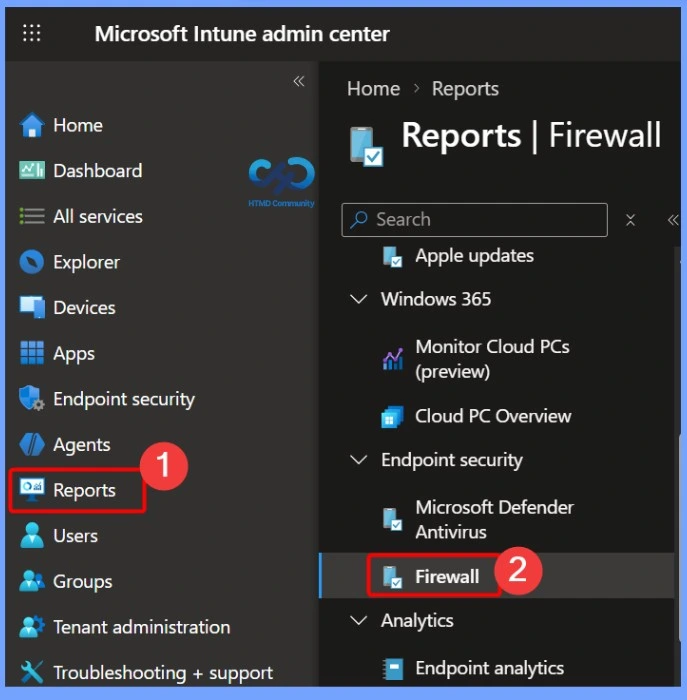Click the All services list icon

(x=32, y=217)
